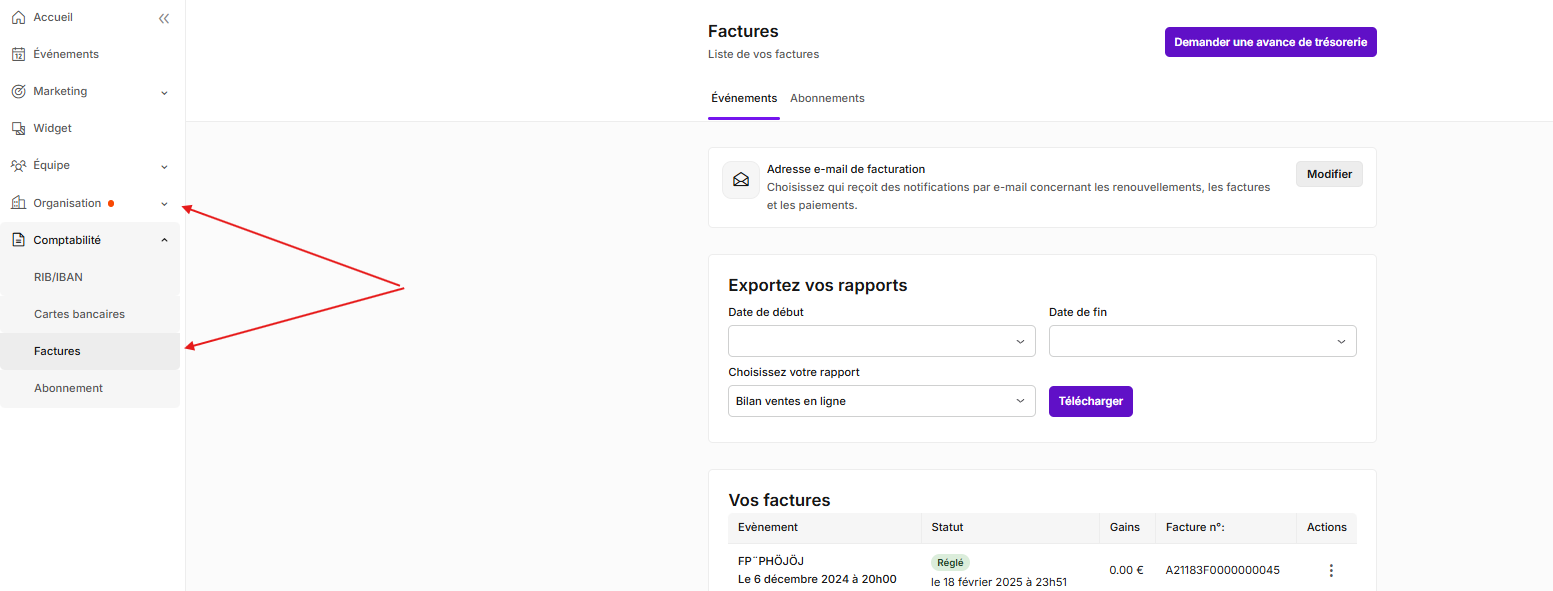
Task: Open the Bilan ventes en ligne report dropdown
Action: pos(882,401)
